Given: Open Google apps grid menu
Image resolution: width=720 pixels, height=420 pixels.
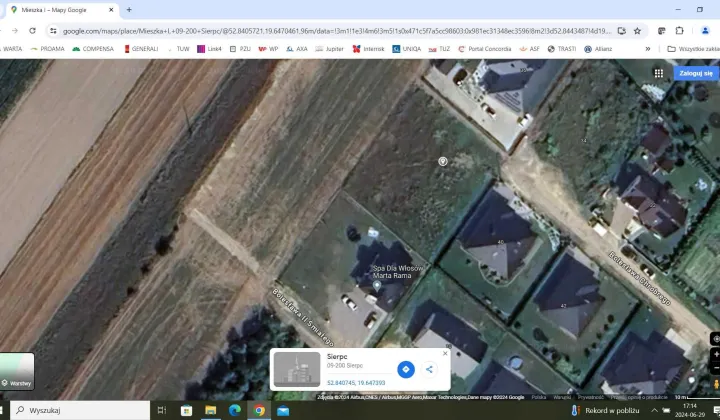Looking at the screenshot, I should pos(658,73).
